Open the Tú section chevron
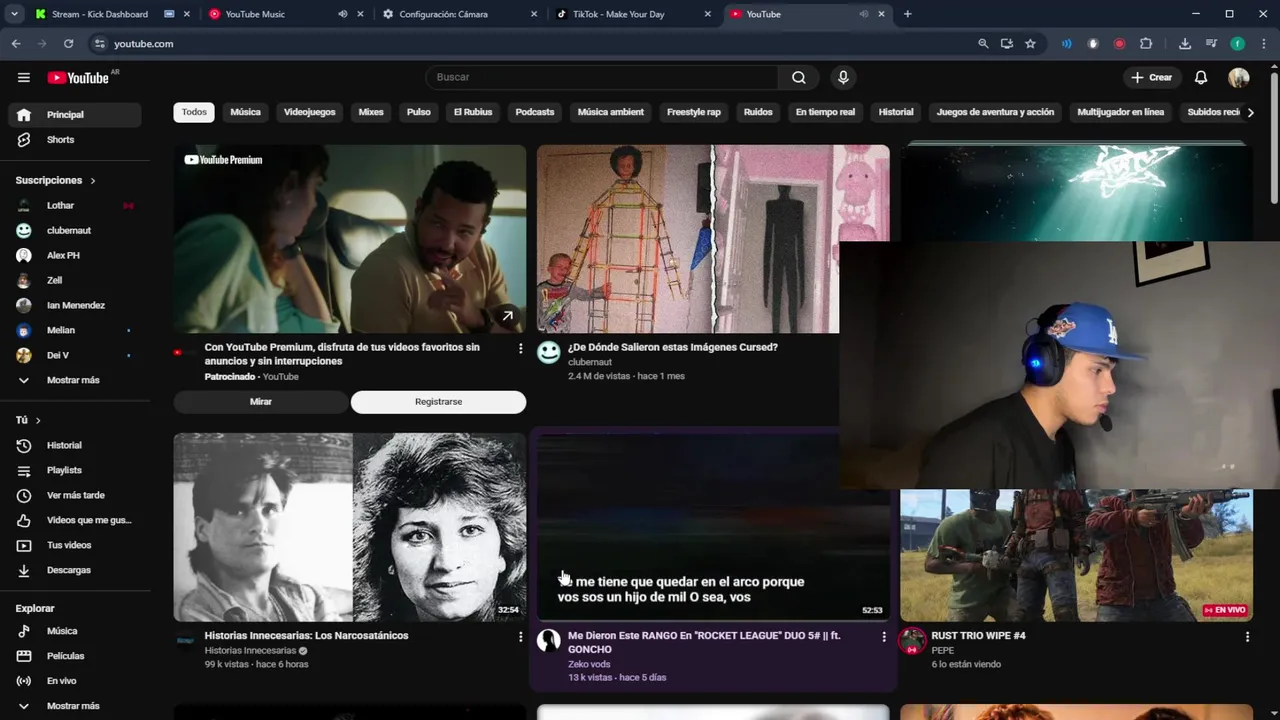This screenshot has width=1280, height=720. pyautogui.click(x=38, y=420)
